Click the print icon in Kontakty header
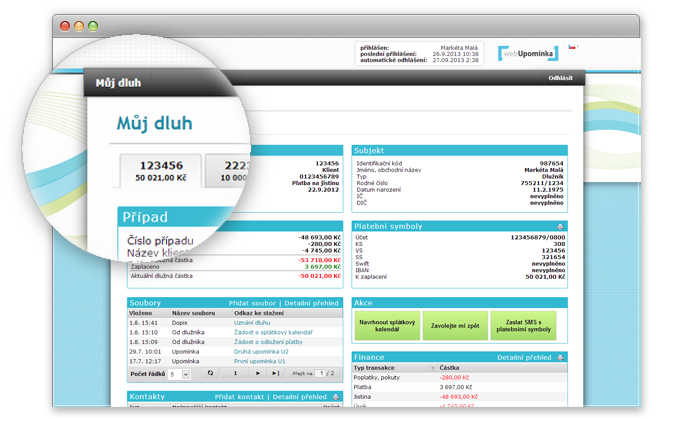This screenshot has height=421, width=698. click(x=335, y=397)
